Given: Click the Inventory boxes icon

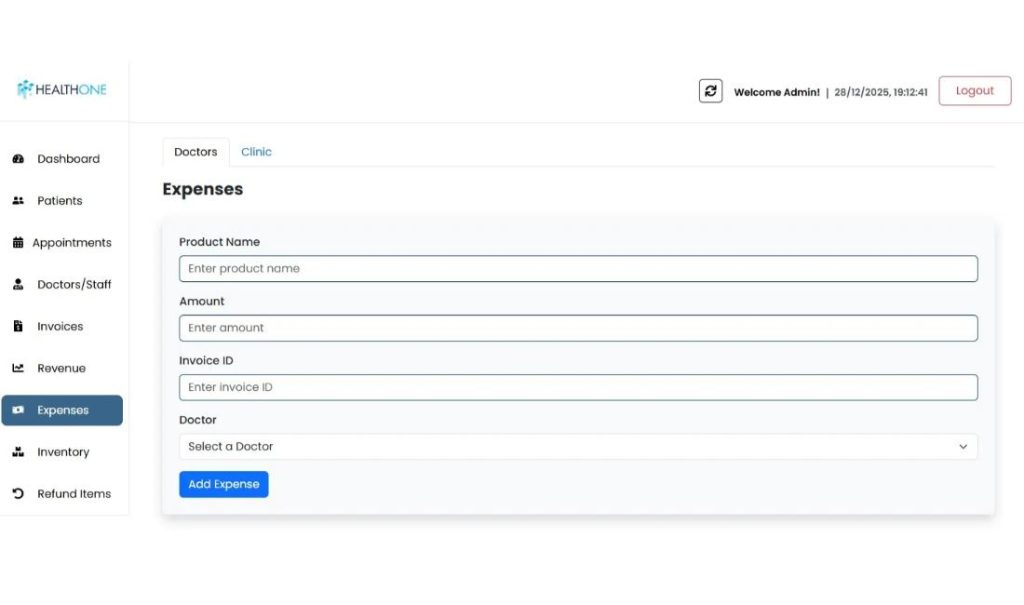Looking at the screenshot, I should click(x=18, y=452).
